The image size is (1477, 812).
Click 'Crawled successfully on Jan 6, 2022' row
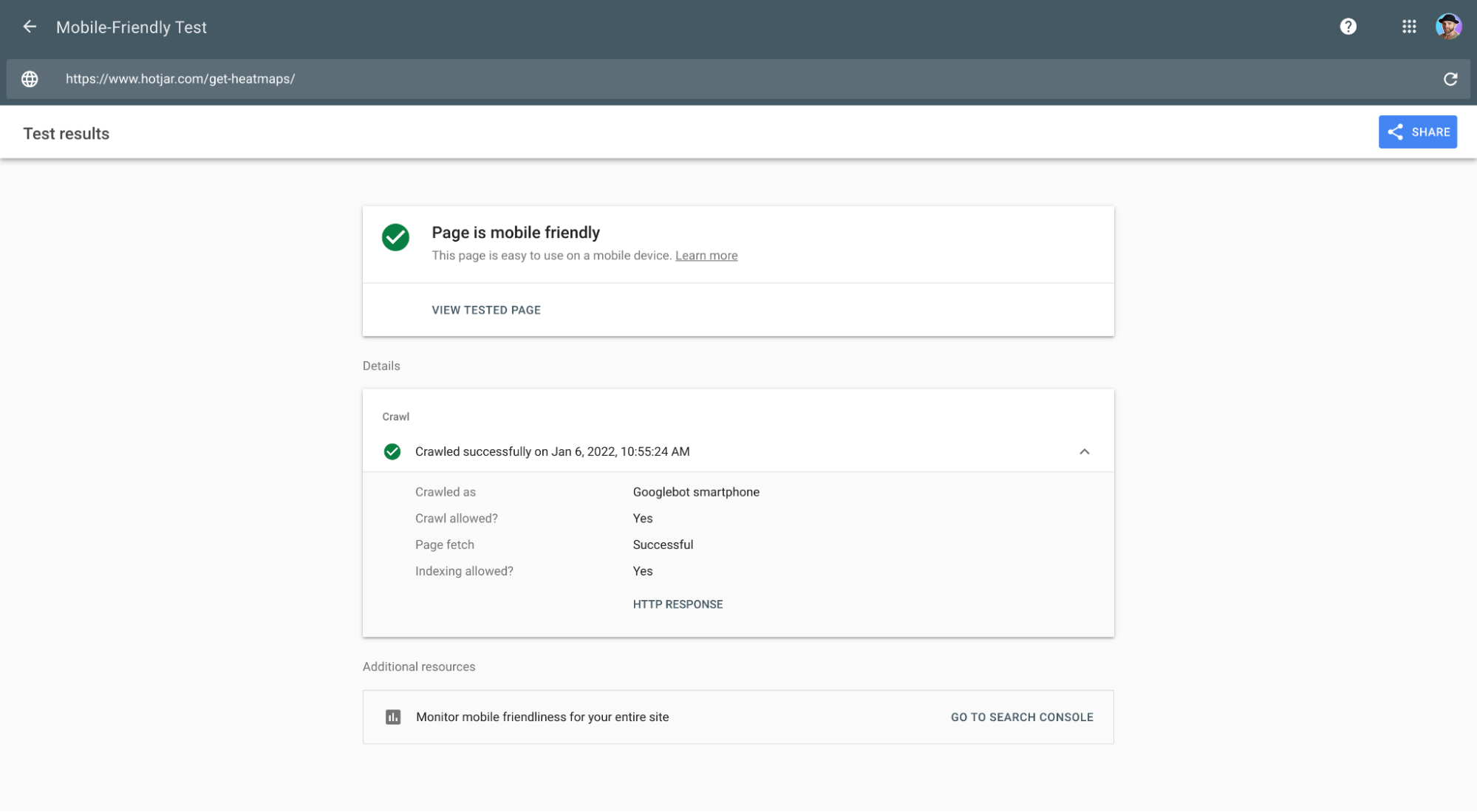click(737, 451)
